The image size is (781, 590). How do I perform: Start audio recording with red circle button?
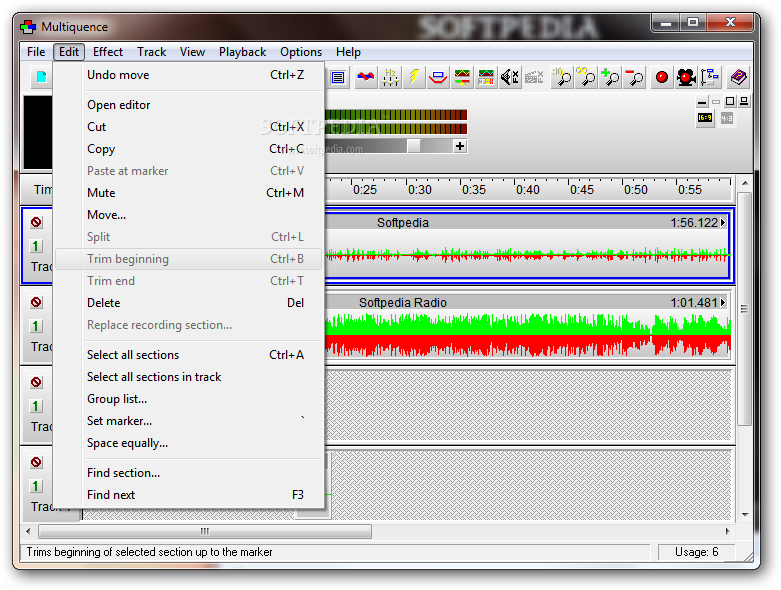[662, 77]
